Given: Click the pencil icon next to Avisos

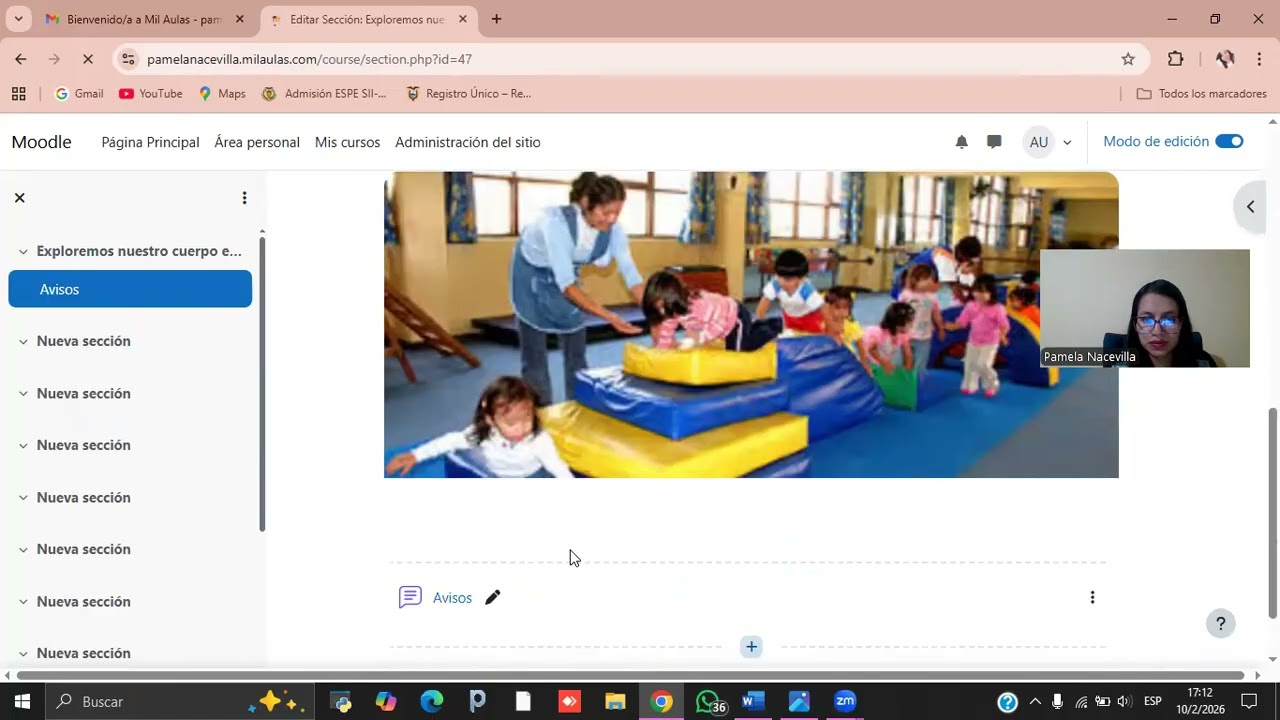Looking at the screenshot, I should 492,597.
